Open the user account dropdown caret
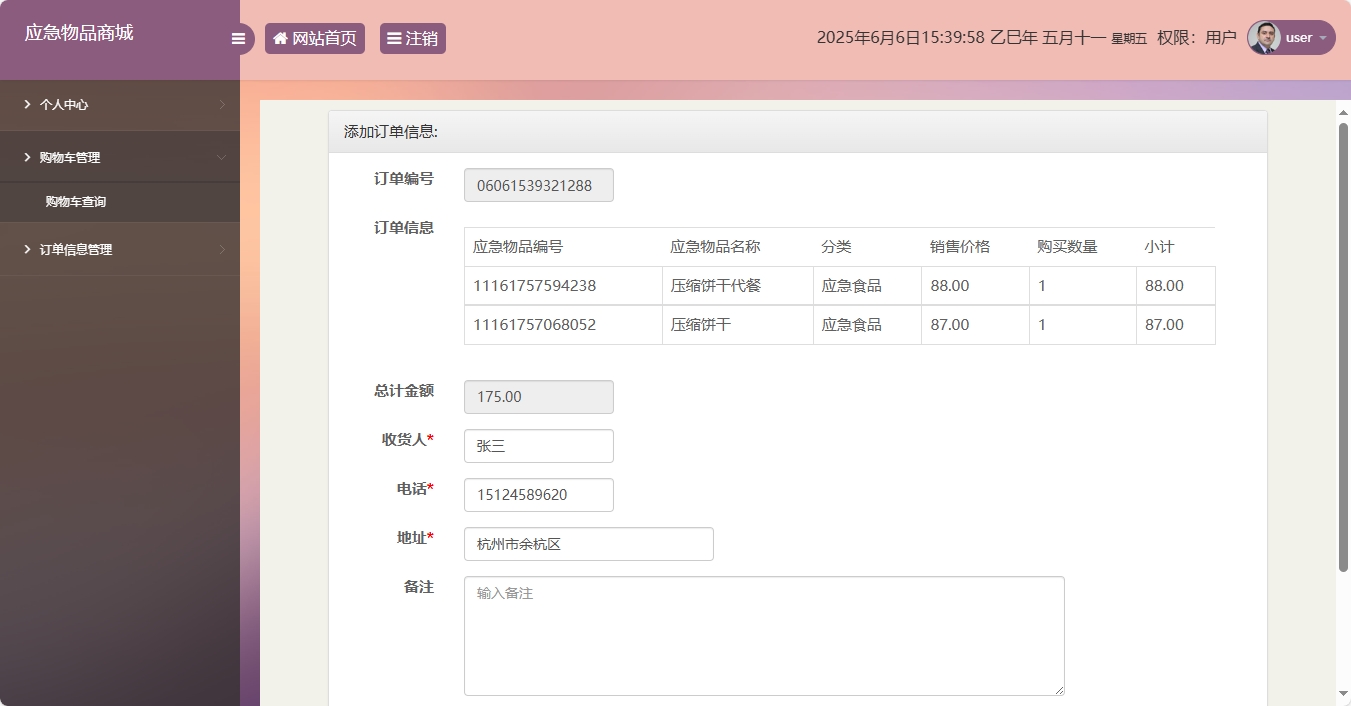The height and width of the screenshot is (706, 1351). coord(1321,38)
